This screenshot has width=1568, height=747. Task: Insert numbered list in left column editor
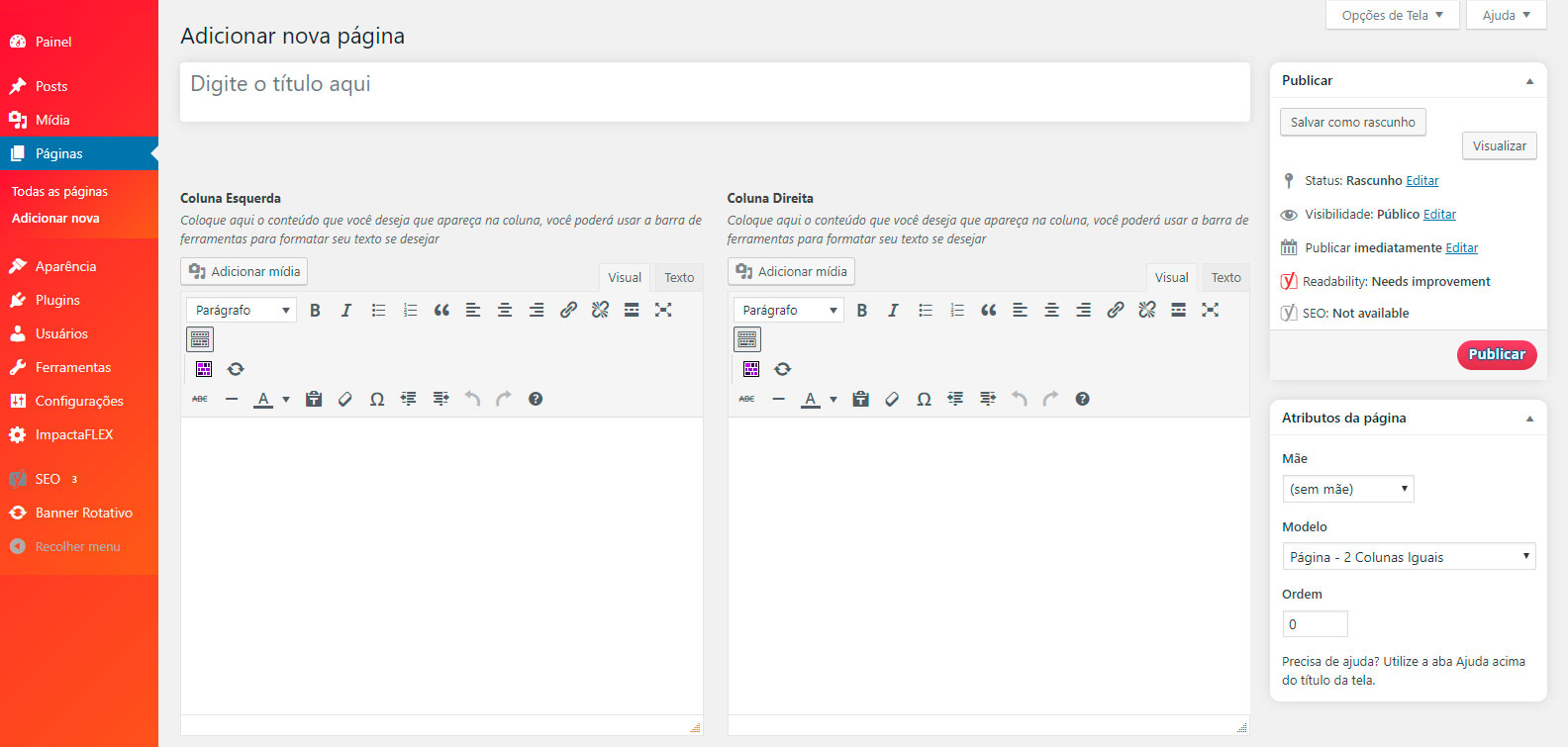410,310
